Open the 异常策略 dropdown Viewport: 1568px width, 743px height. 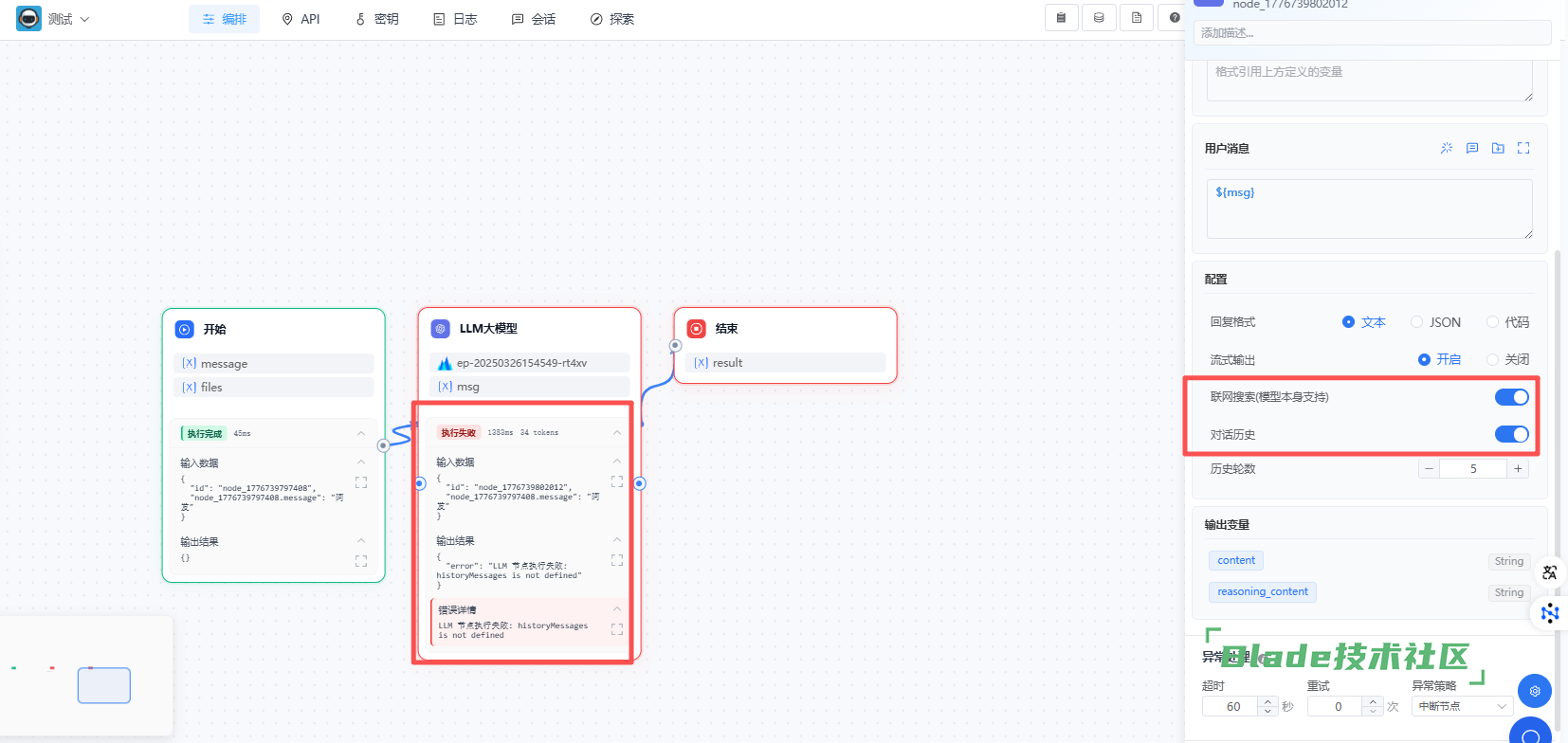(1462, 706)
